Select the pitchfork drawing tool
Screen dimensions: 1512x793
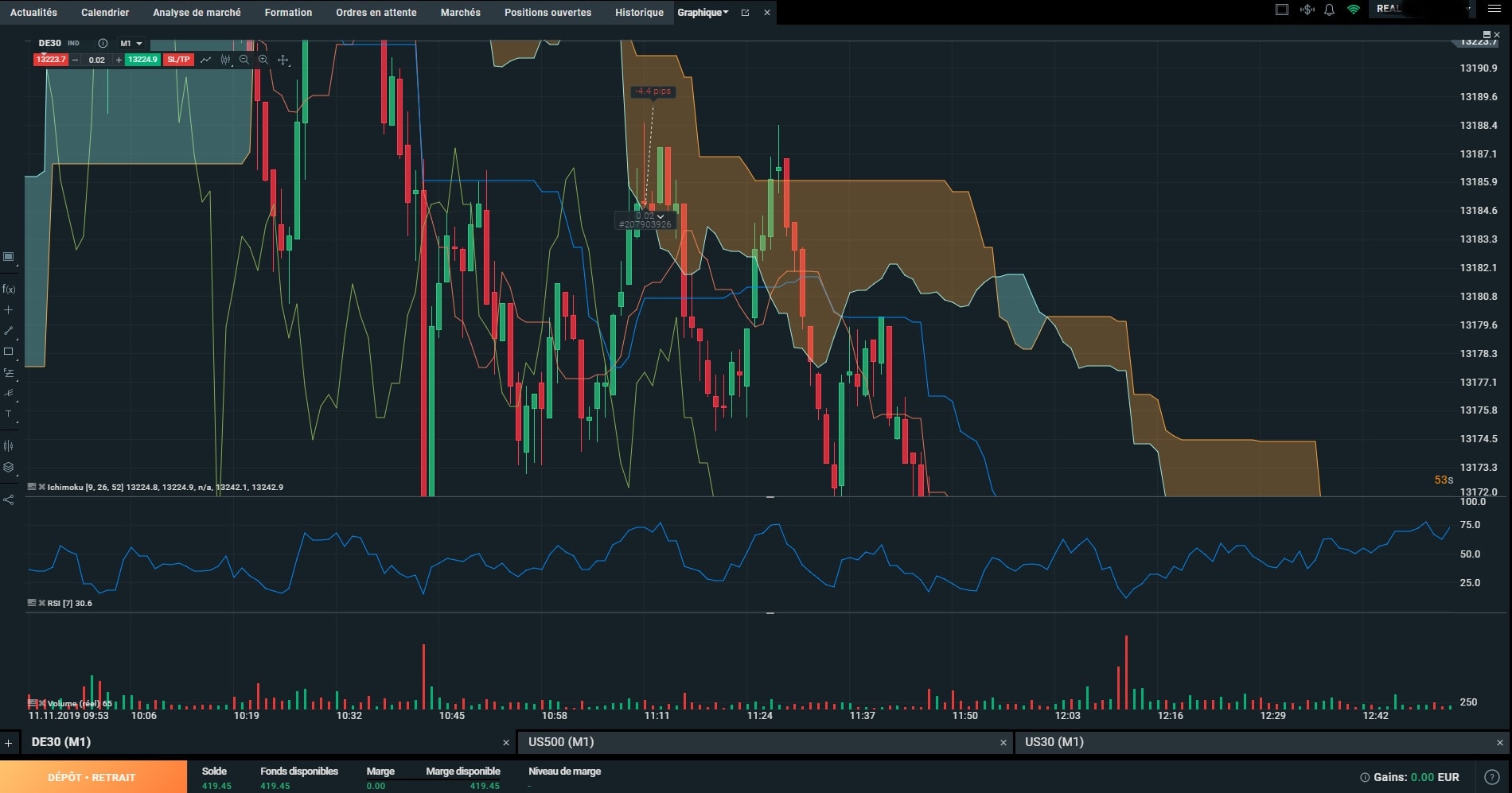[x=9, y=393]
